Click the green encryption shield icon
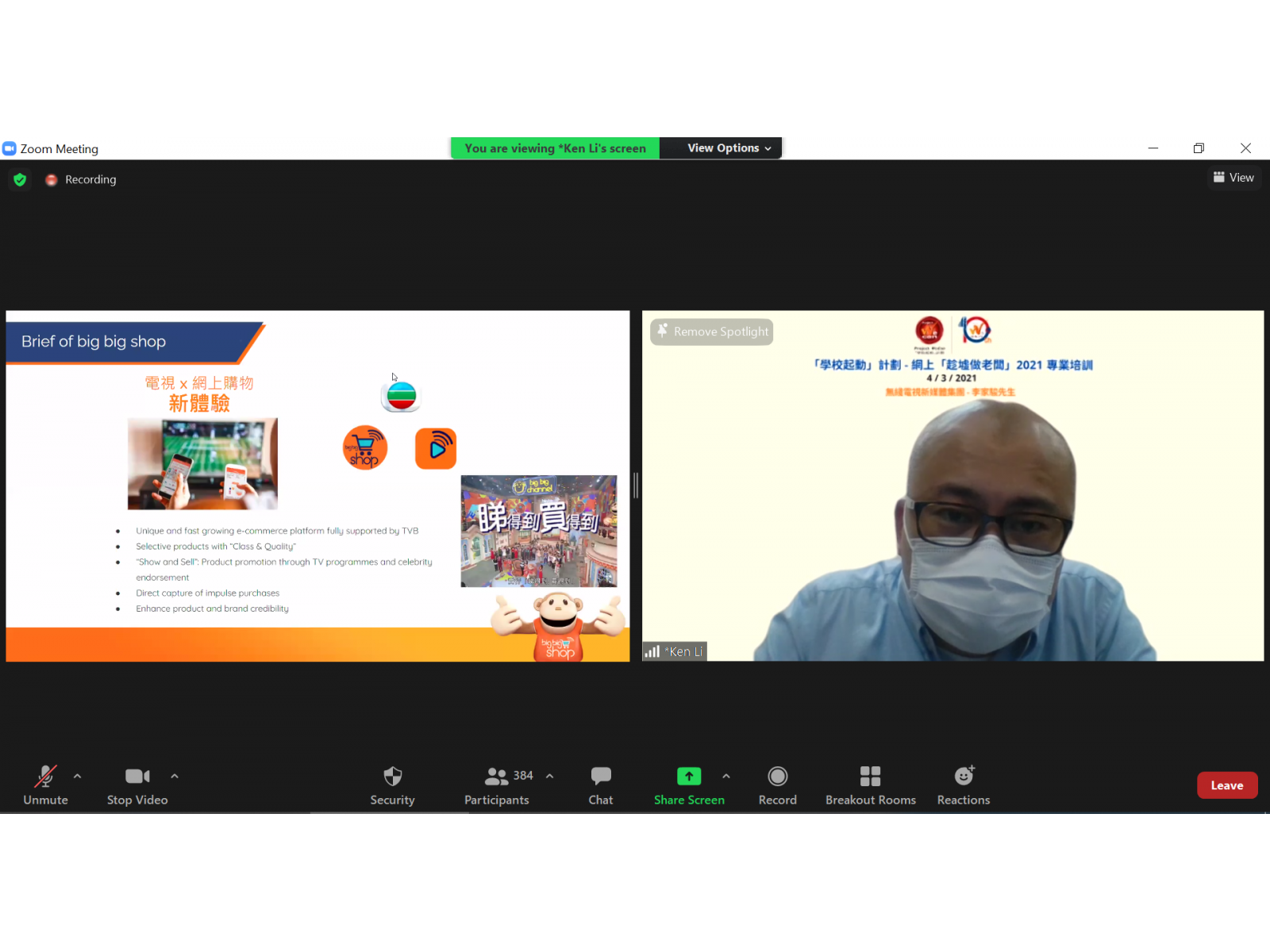This screenshot has height=952, width=1270. [x=20, y=180]
